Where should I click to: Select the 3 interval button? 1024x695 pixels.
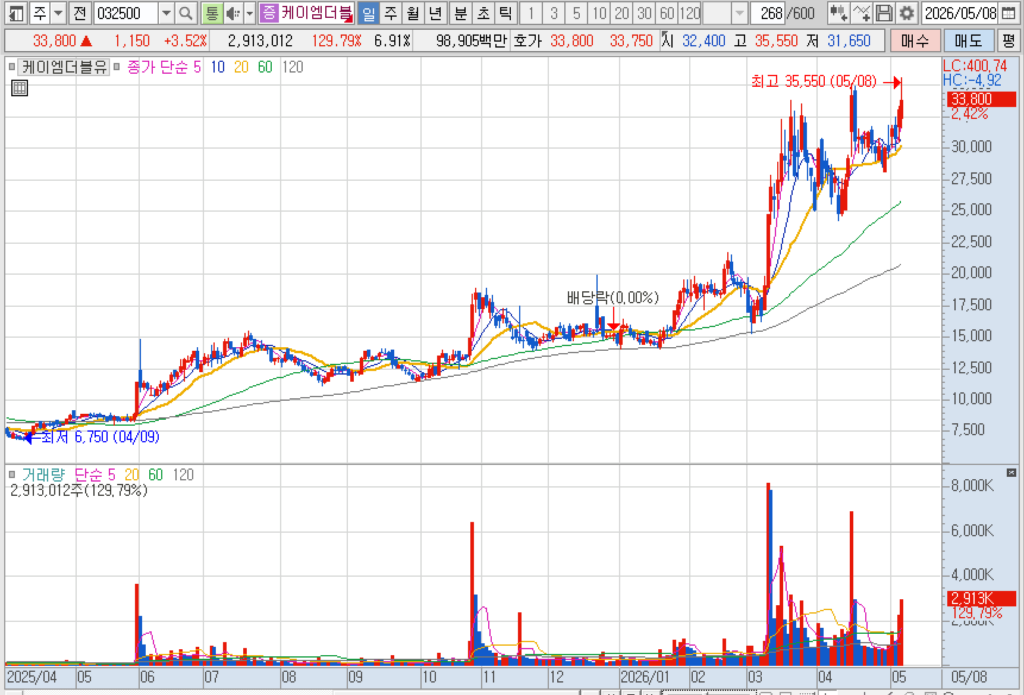(554, 12)
